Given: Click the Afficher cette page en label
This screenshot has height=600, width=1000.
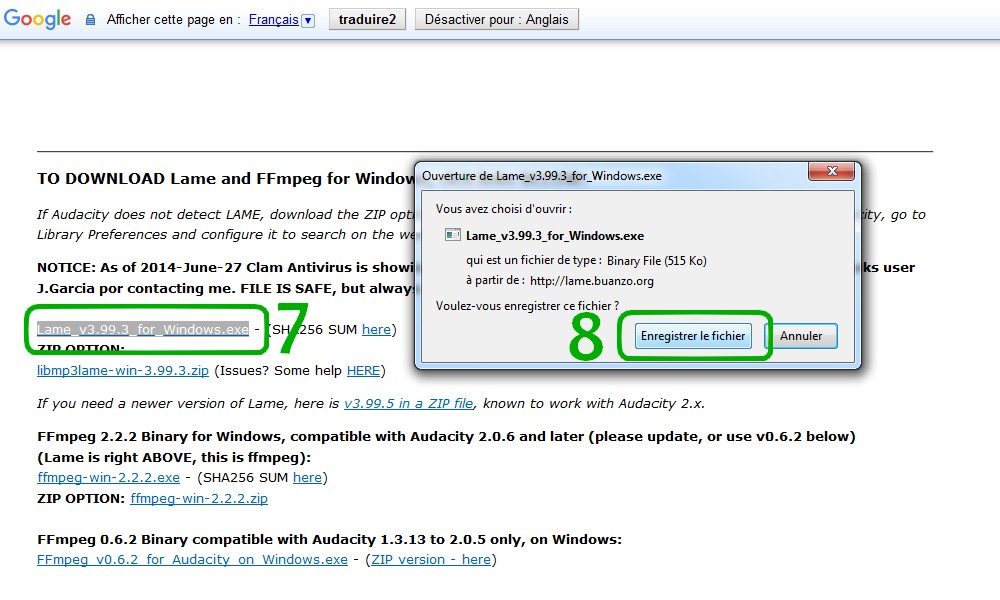Looking at the screenshot, I should 173,20.
